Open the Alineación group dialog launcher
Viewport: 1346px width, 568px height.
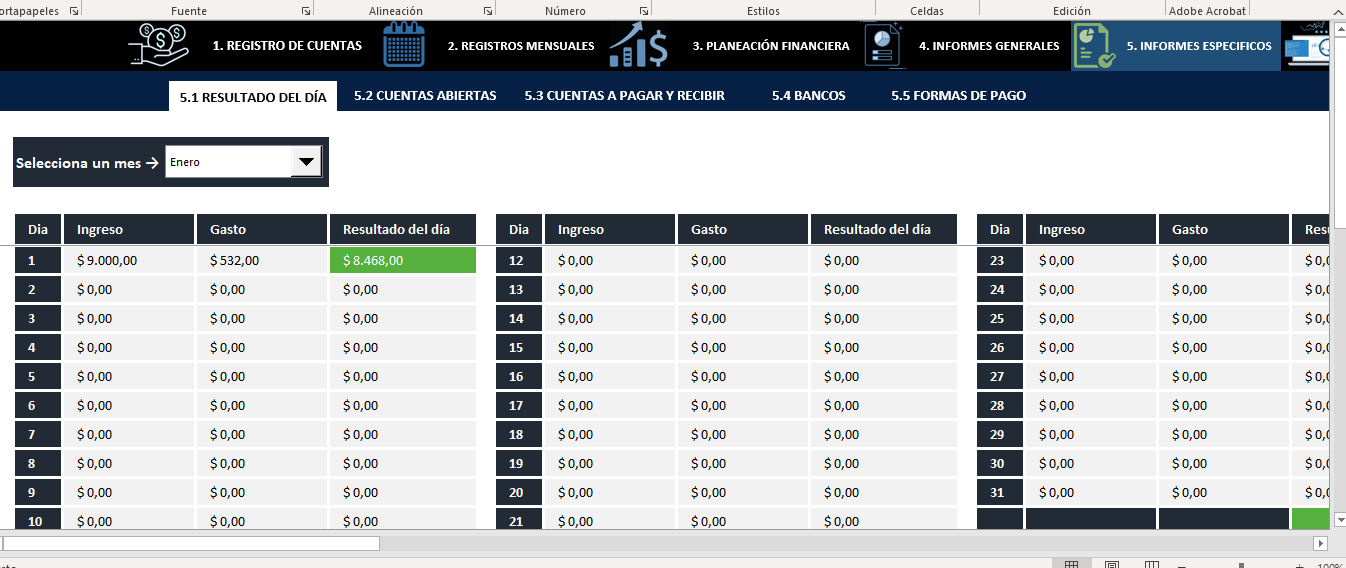click(488, 11)
